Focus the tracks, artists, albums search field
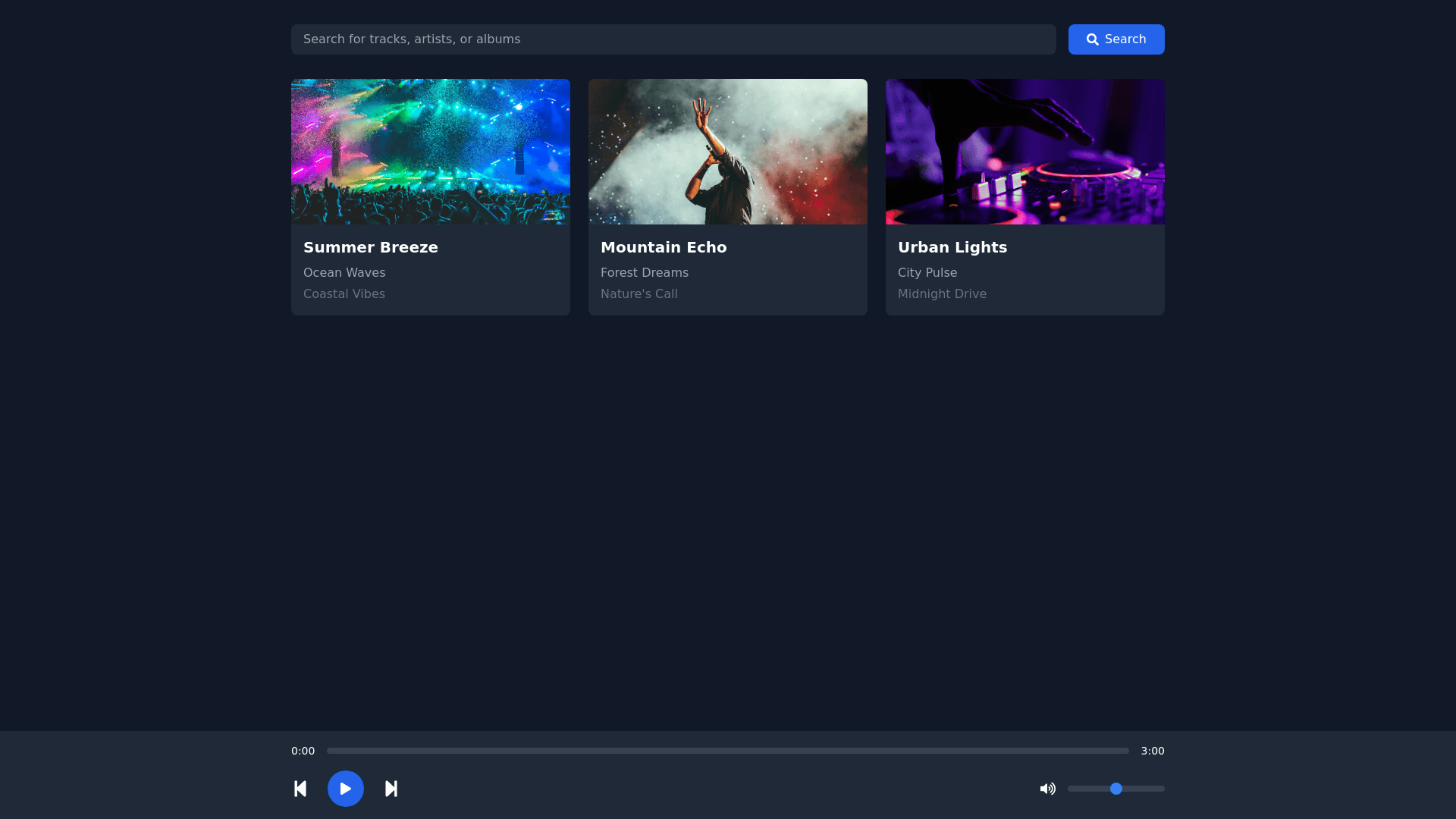Image resolution: width=1456 pixels, height=819 pixels. [x=673, y=39]
